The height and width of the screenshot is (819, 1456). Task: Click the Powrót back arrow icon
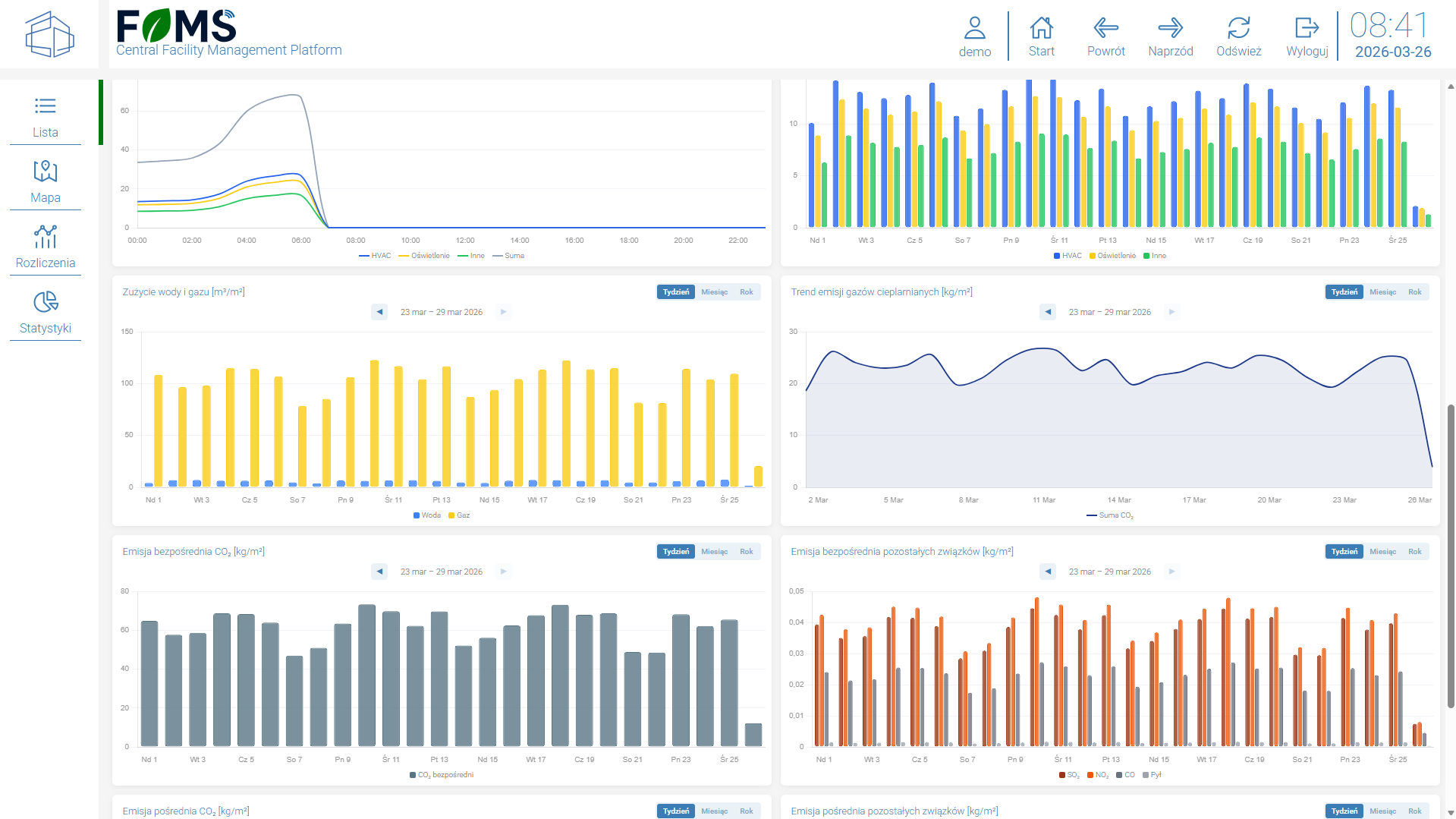coord(1105,28)
